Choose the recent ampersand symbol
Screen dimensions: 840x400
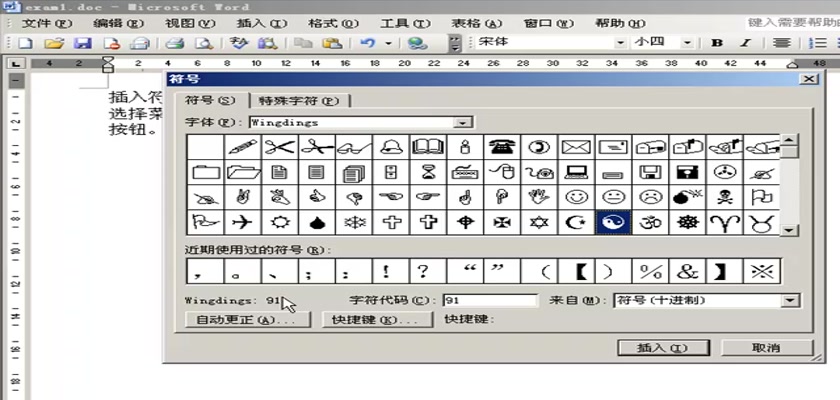coord(687,271)
